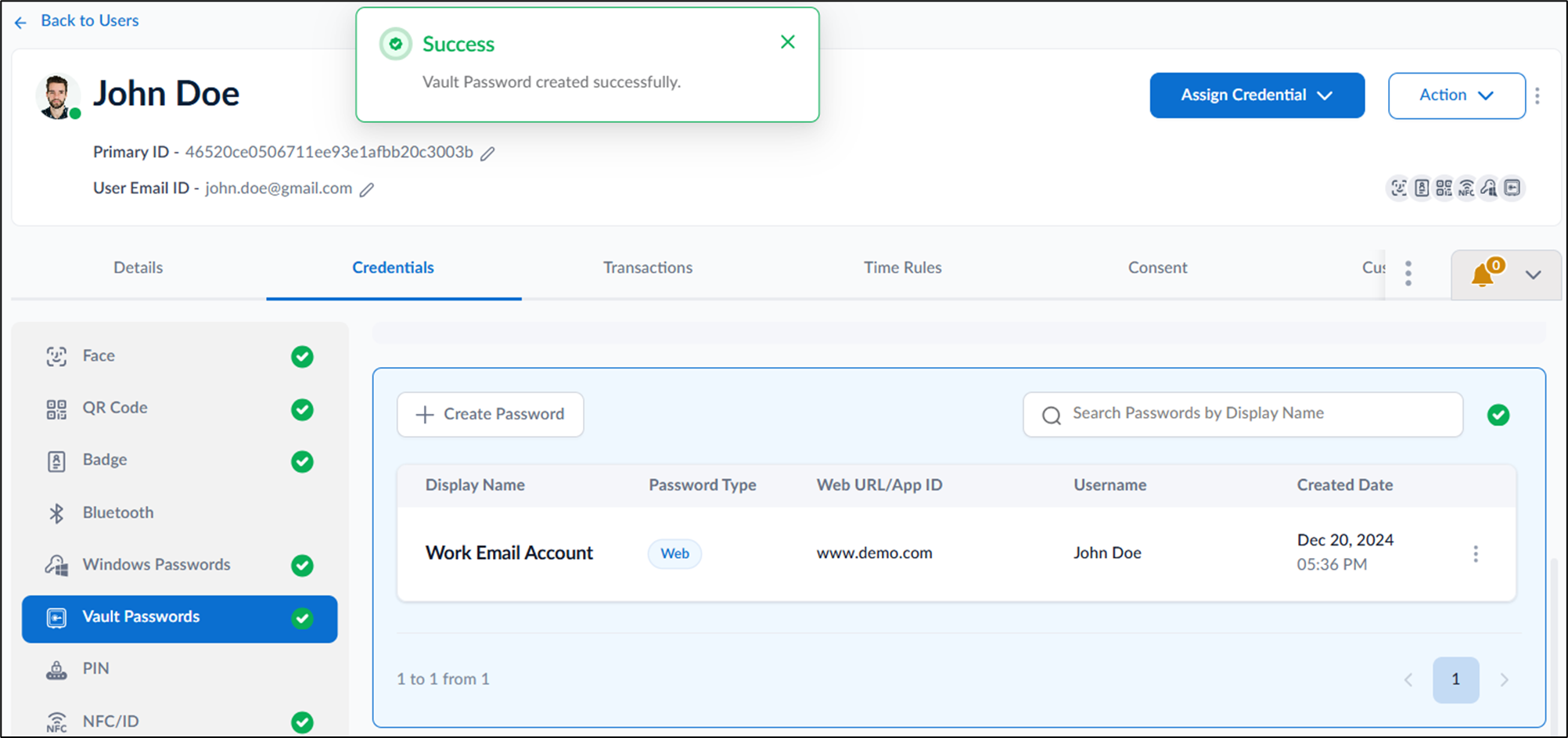Click the Web password type tag

[x=674, y=554]
